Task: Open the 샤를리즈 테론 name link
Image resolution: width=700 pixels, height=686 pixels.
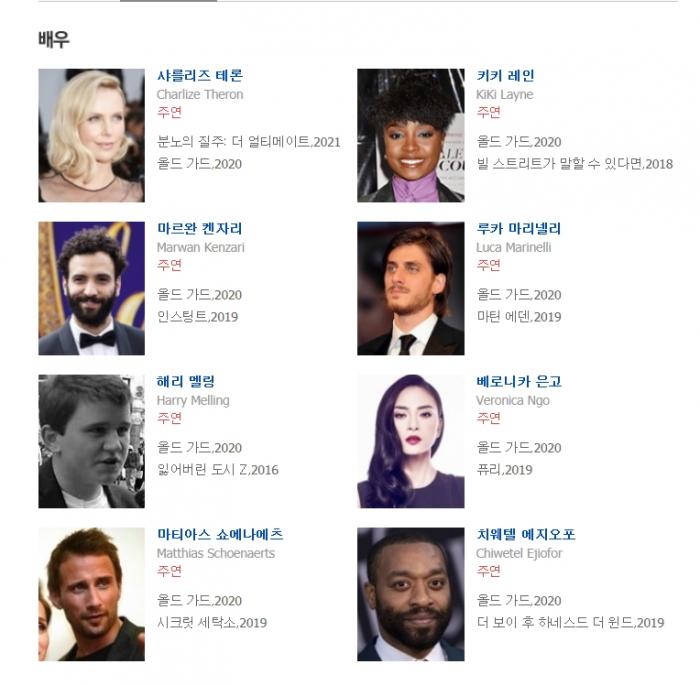Action: [x=200, y=75]
